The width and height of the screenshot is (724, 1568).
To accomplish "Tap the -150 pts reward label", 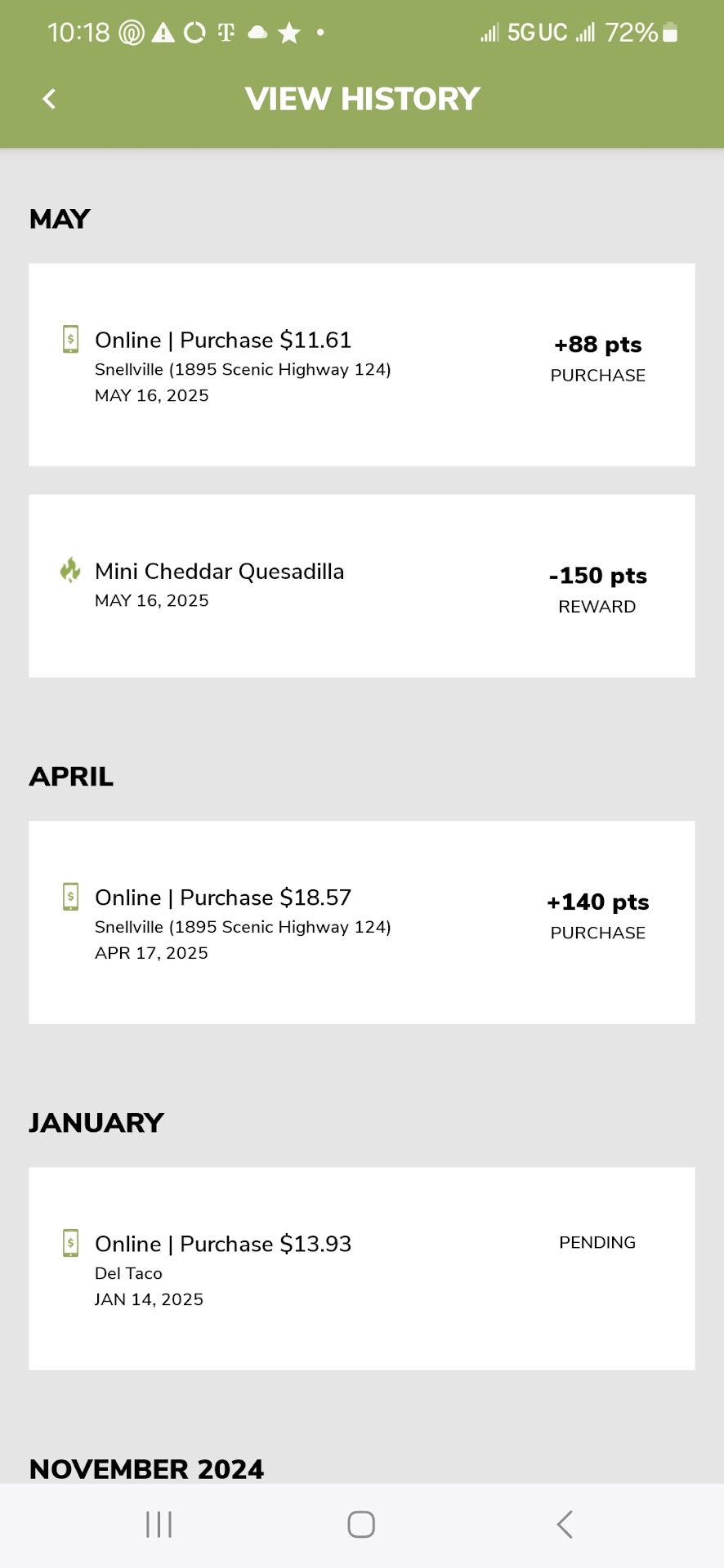I will coord(597,576).
